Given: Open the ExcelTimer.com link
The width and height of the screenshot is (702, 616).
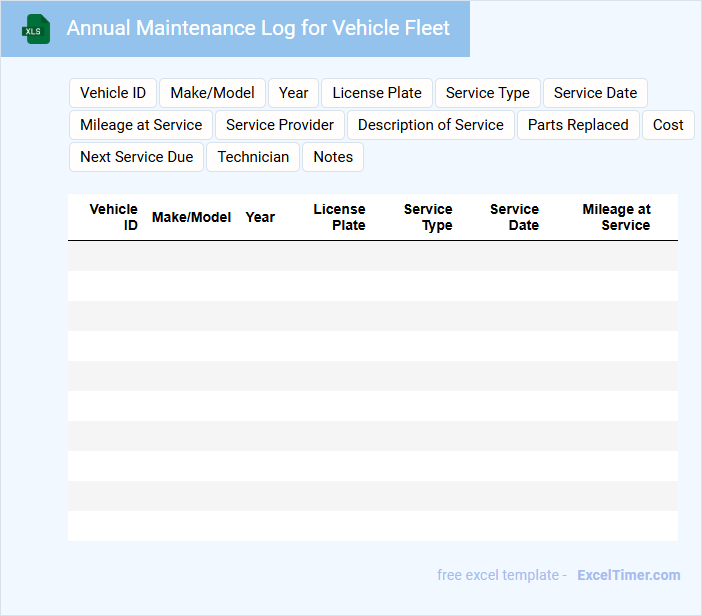Looking at the screenshot, I should 628,575.
